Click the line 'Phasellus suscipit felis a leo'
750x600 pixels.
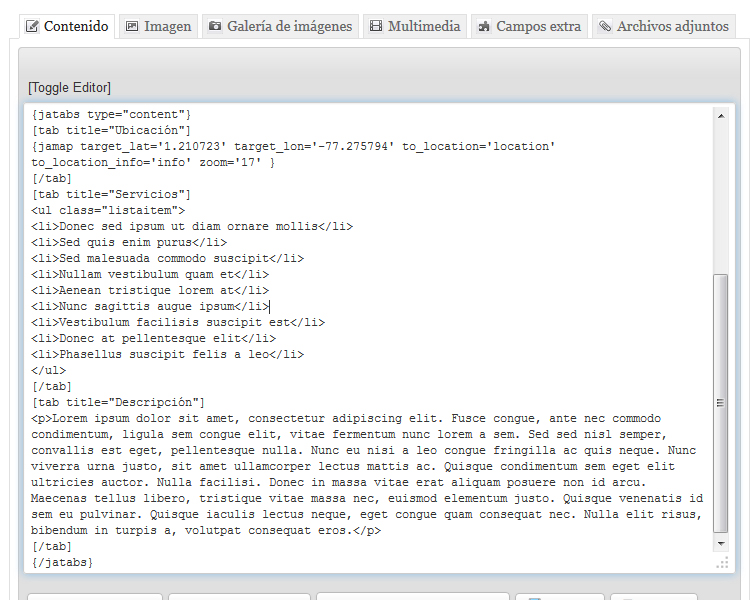[167, 355]
